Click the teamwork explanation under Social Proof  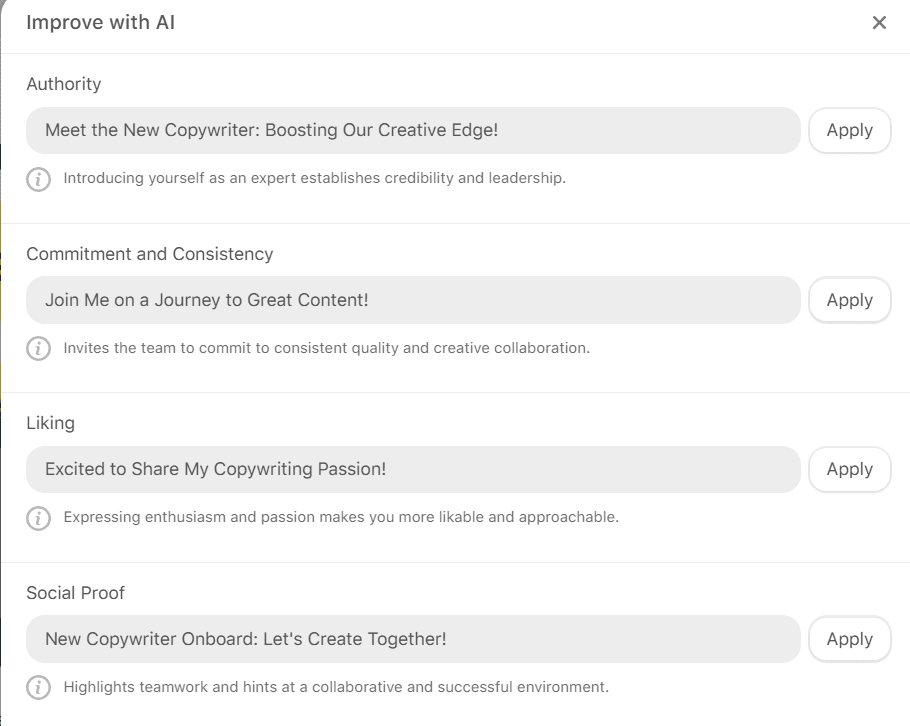click(x=335, y=687)
